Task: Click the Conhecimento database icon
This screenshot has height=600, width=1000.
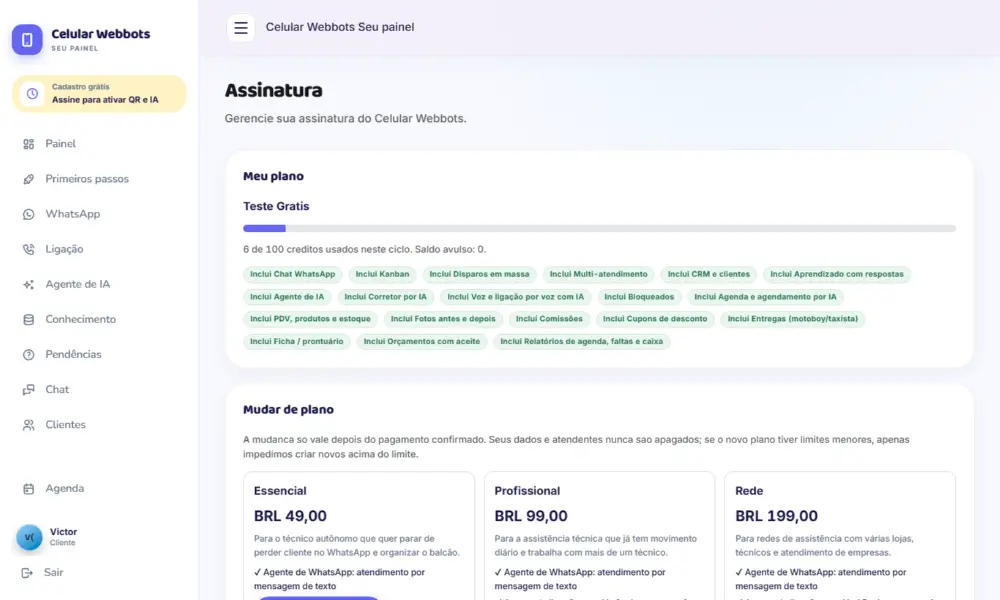Action: click(x=29, y=319)
